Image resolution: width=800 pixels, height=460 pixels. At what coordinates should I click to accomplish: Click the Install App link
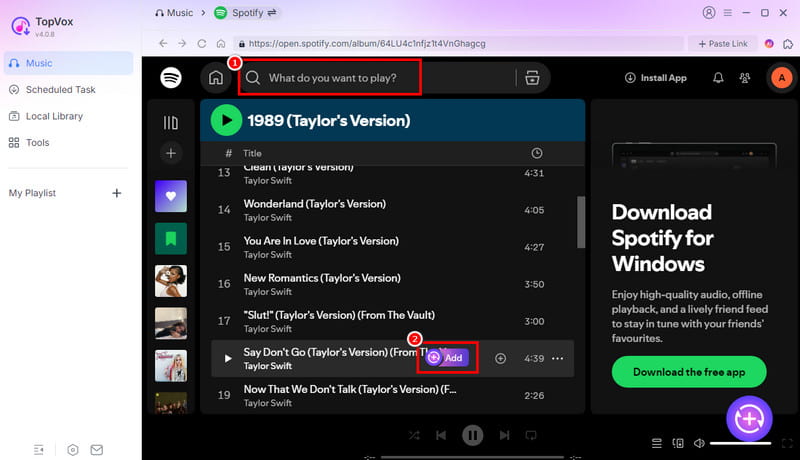656,78
